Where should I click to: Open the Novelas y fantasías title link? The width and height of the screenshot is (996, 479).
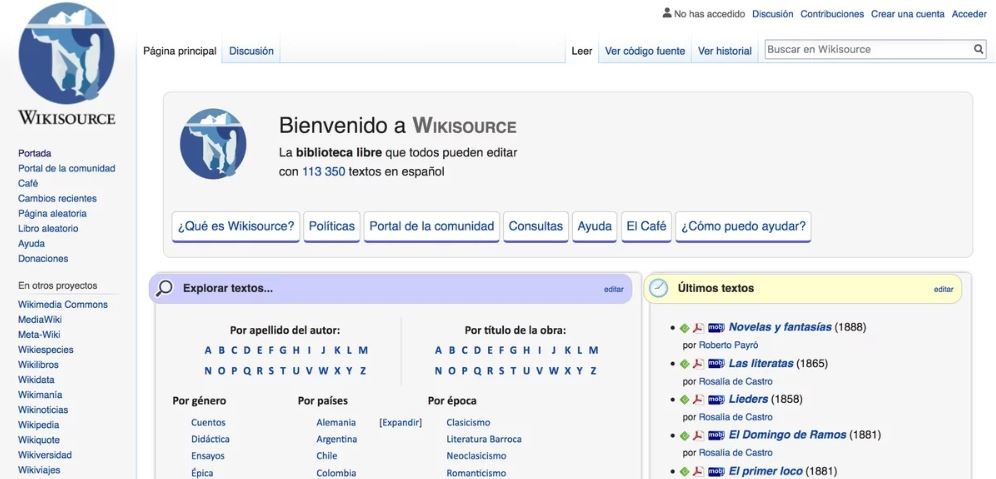pyautogui.click(x=780, y=327)
